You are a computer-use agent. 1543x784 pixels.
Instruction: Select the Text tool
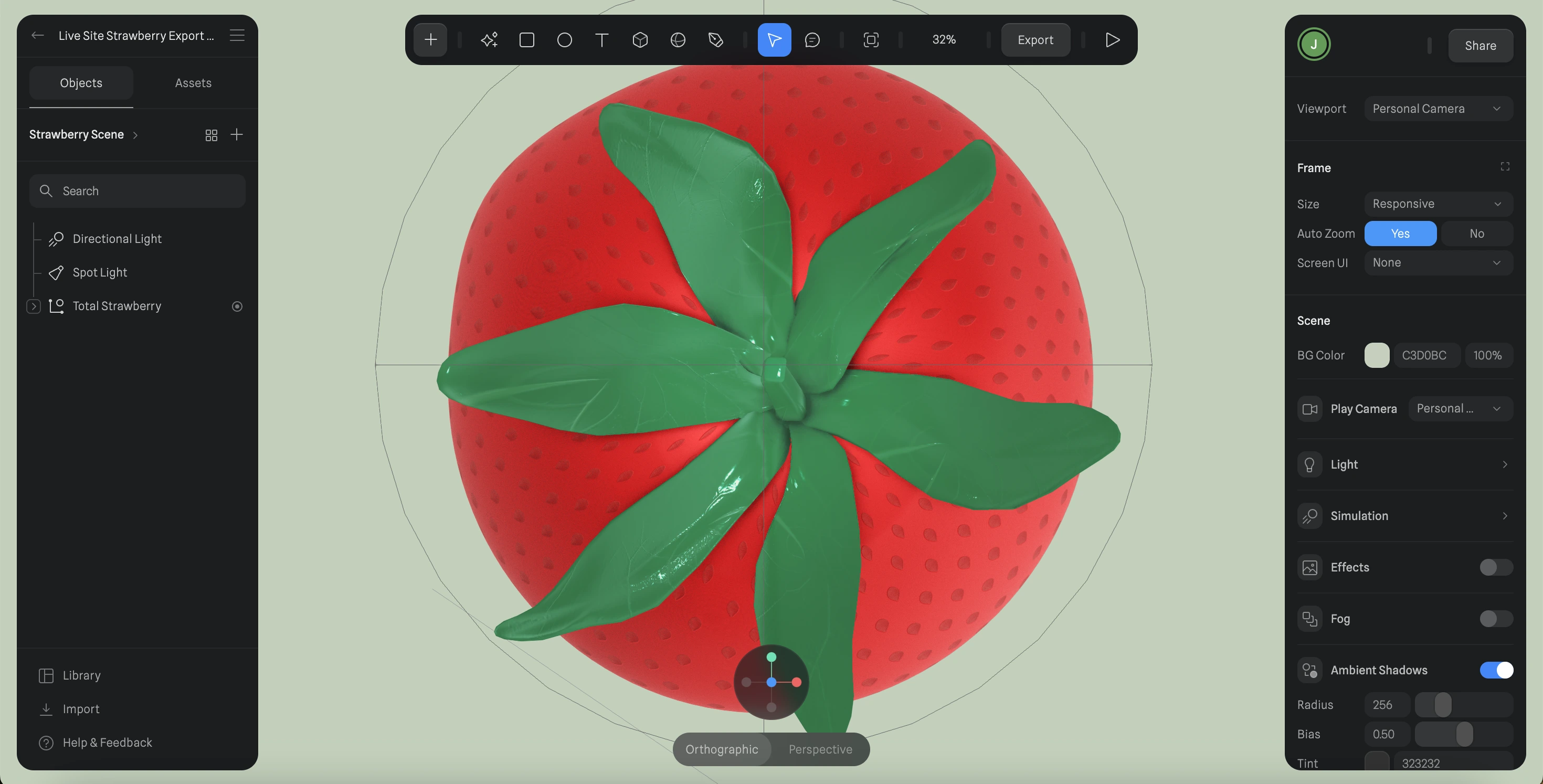click(602, 39)
